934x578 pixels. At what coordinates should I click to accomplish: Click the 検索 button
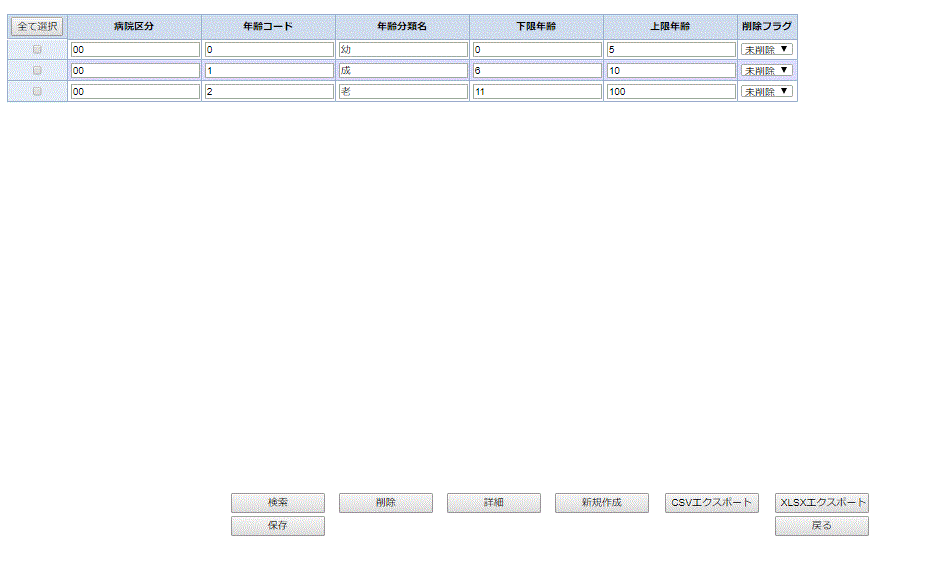(x=278, y=502)
